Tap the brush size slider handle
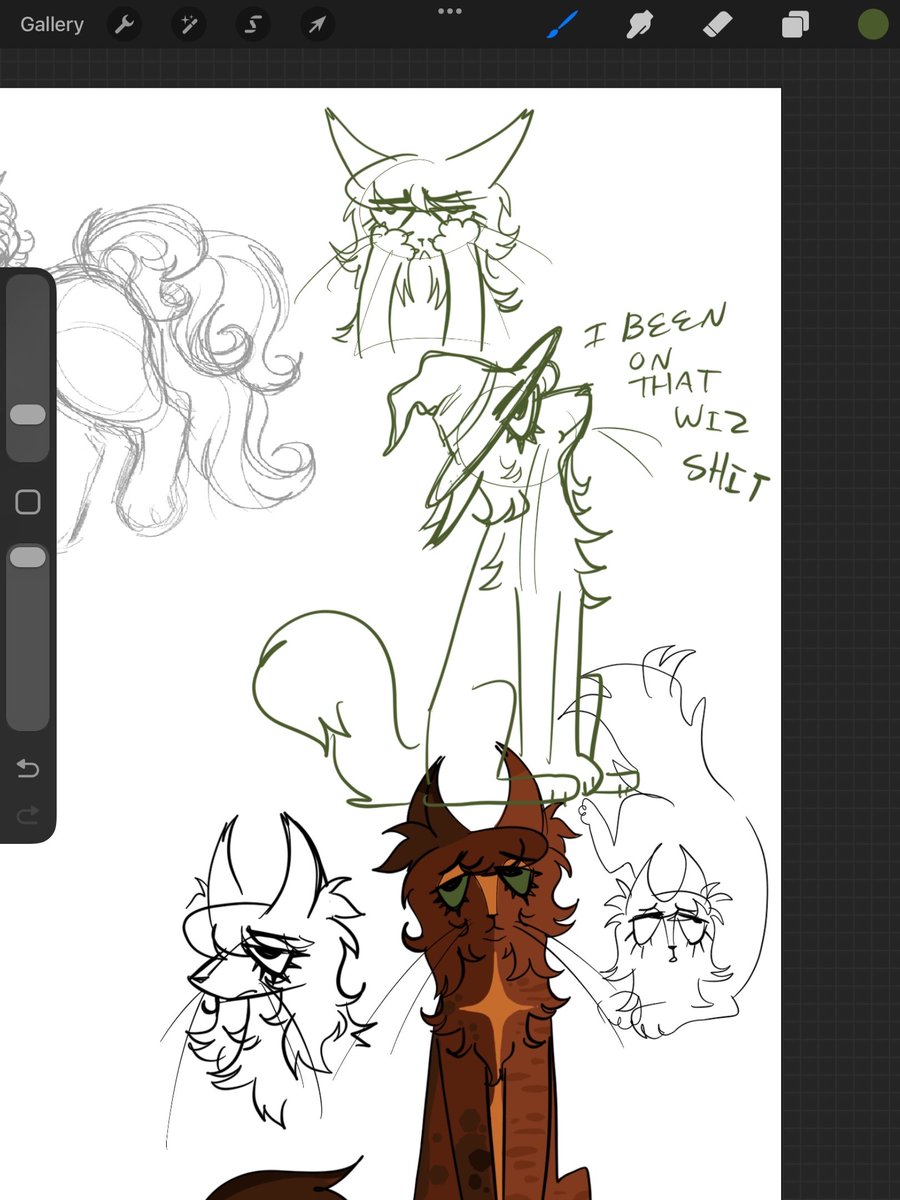Image resolution: width=900 pixels, height=1200 pixels. click(x=28, y=415)
